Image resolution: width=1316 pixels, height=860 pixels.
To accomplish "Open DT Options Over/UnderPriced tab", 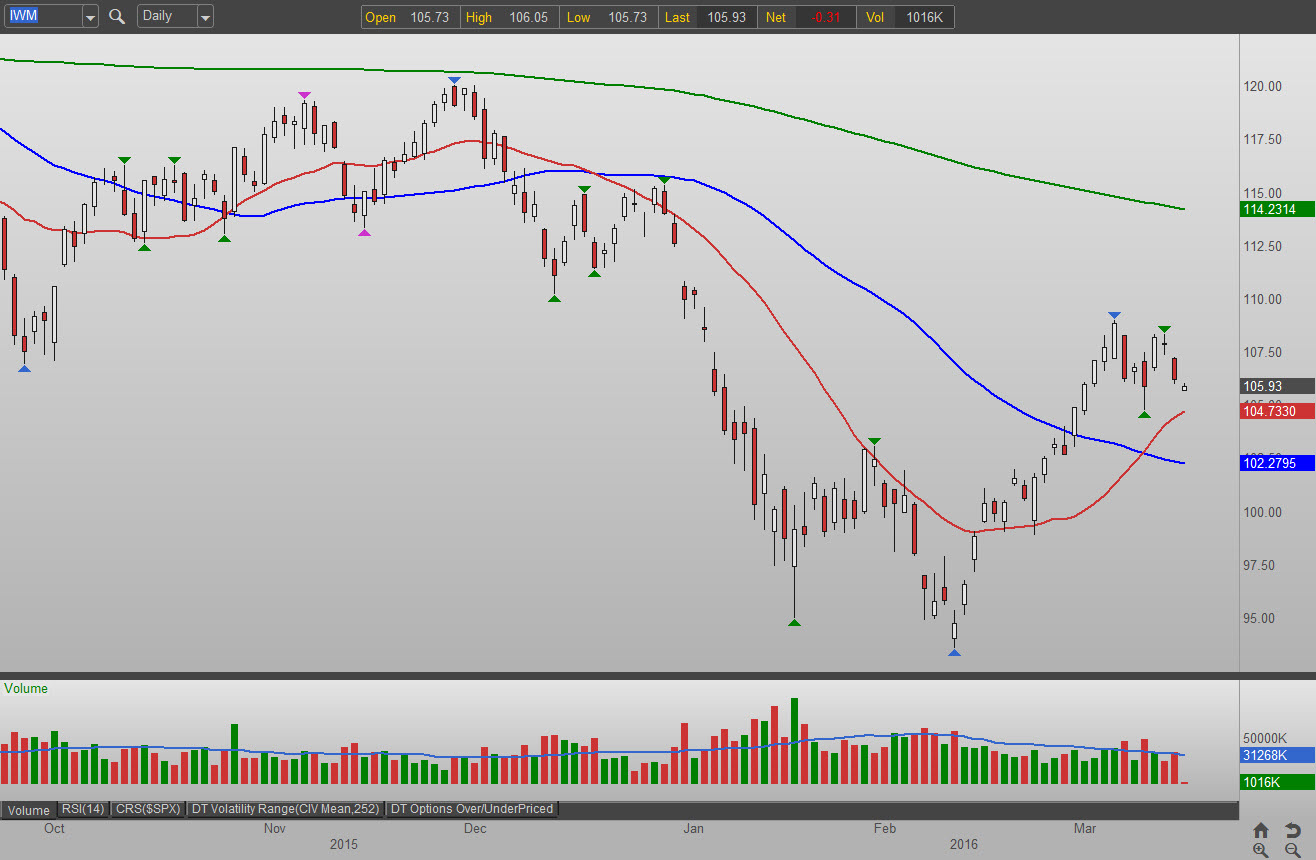I will (472, 809).
